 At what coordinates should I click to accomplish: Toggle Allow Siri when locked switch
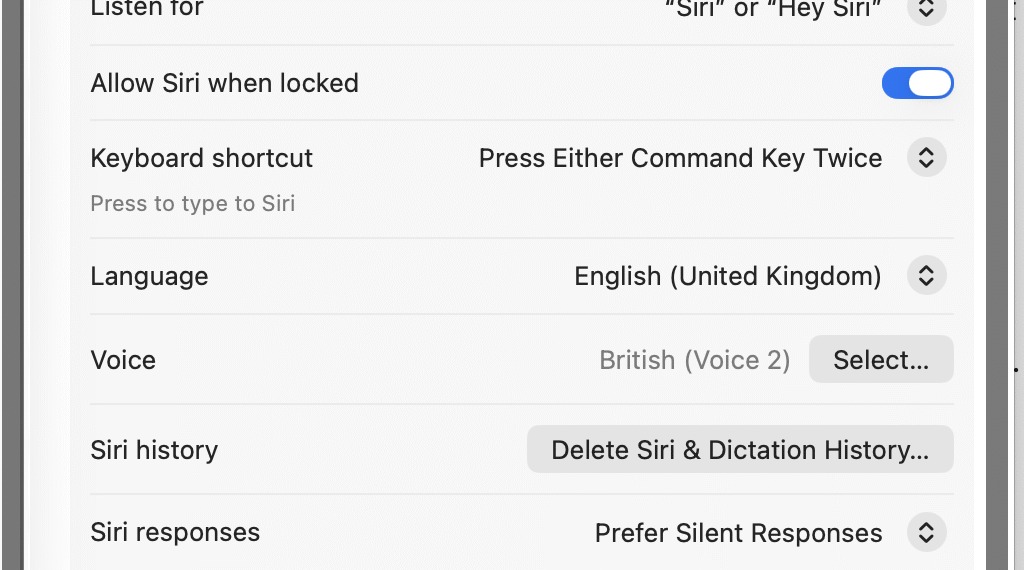[x=917, y=83]
